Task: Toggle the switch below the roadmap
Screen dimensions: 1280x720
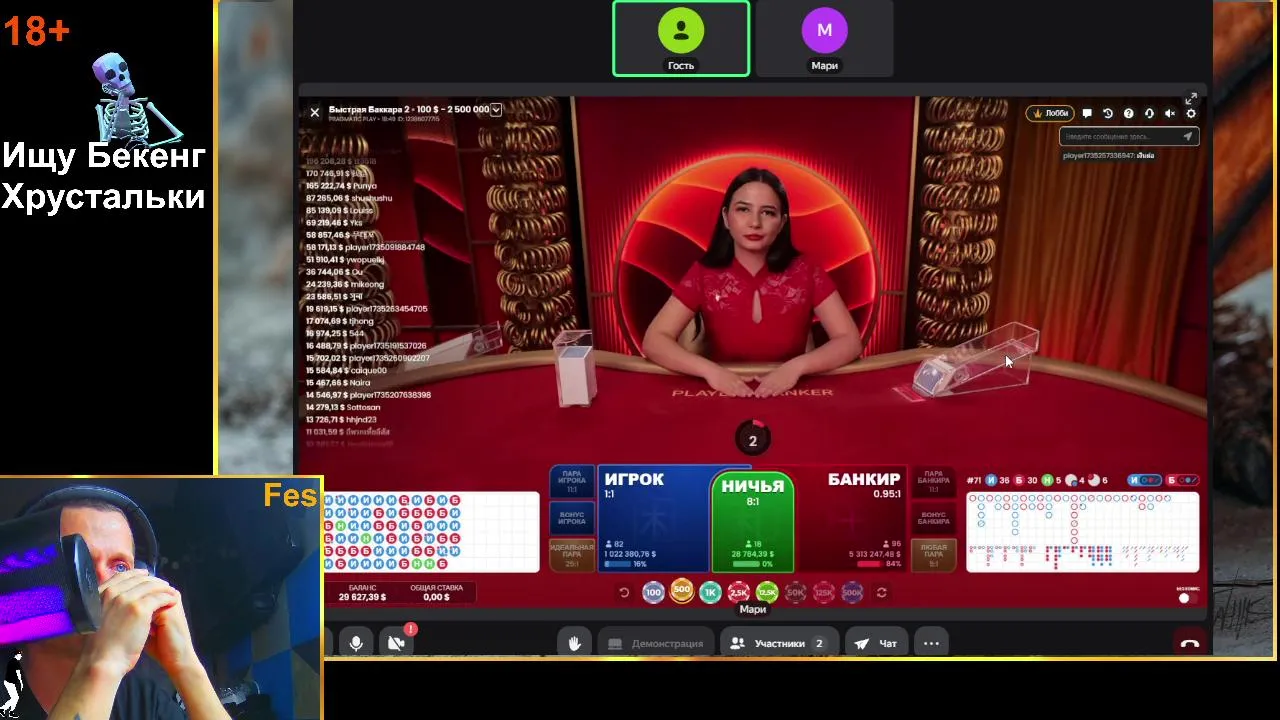Action: (x=1186, y=597)
